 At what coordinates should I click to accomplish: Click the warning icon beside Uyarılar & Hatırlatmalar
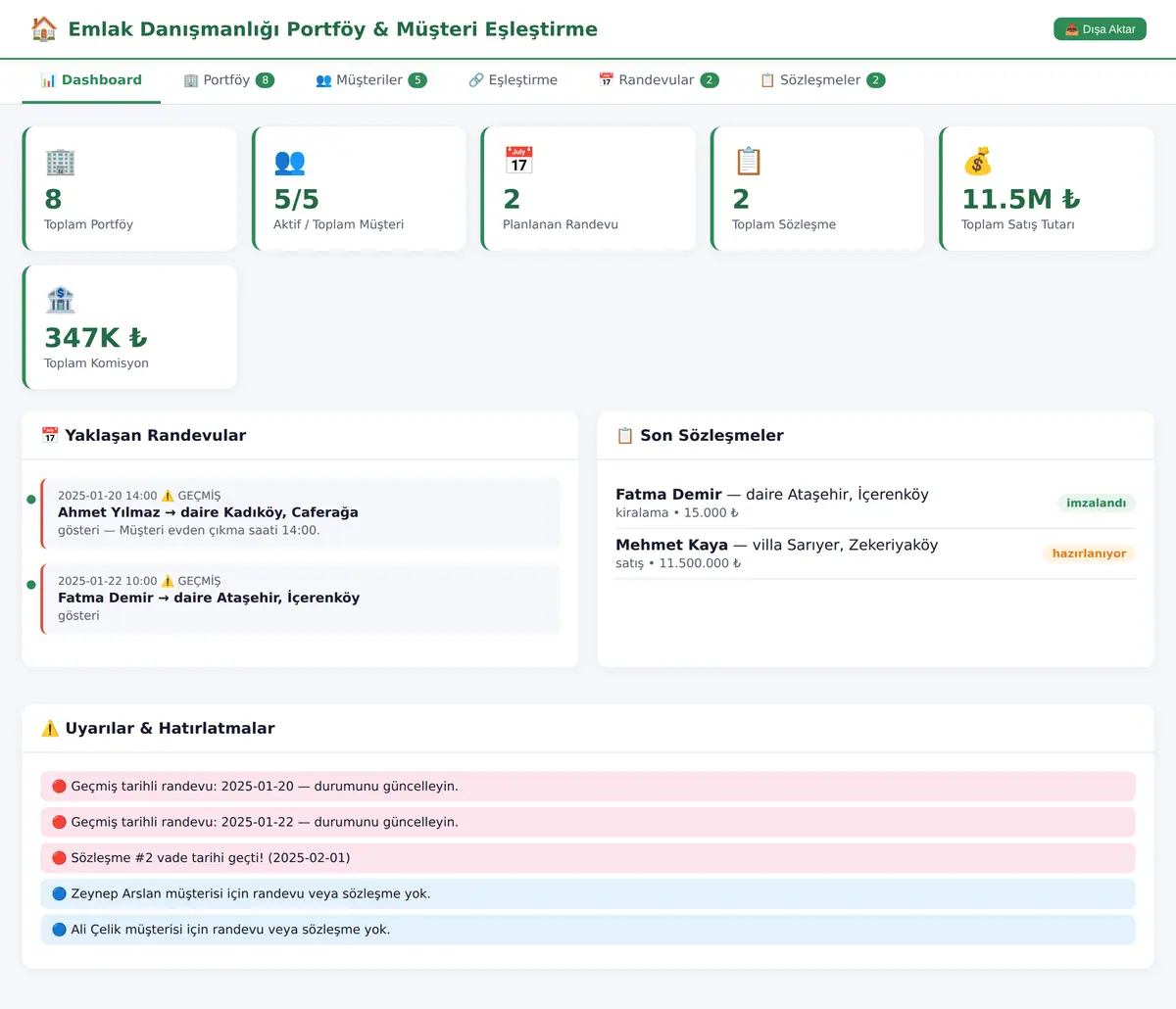click(50, 728)
